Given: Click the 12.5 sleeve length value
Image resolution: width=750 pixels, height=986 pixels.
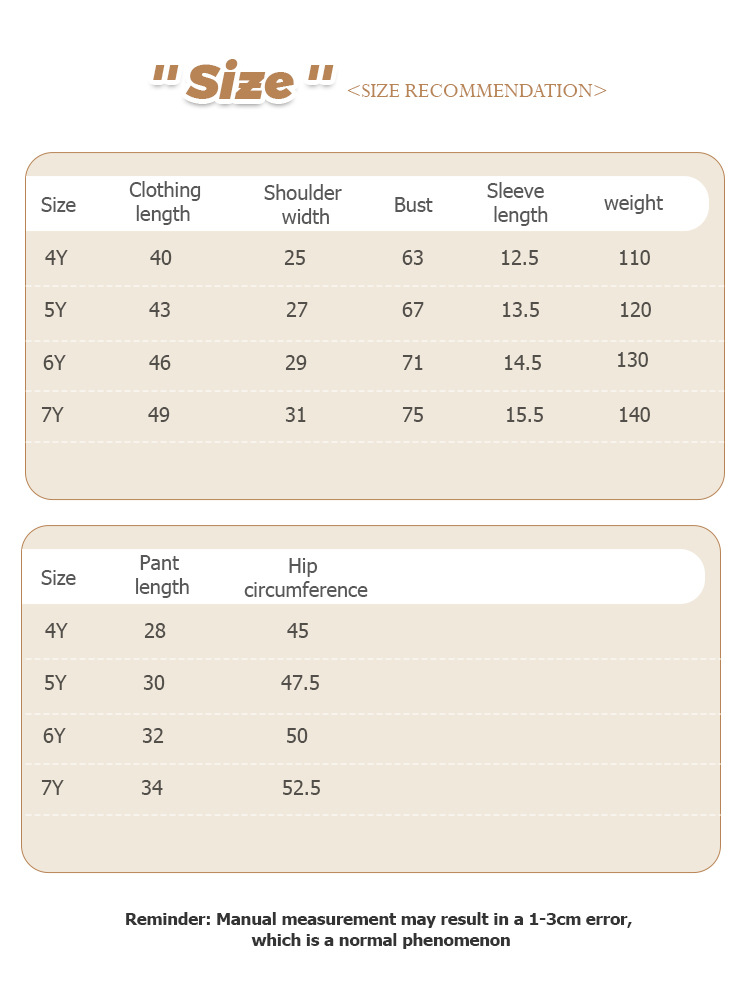Looking at the screenshot, I should pyautogui.click(x=519, y=258).
